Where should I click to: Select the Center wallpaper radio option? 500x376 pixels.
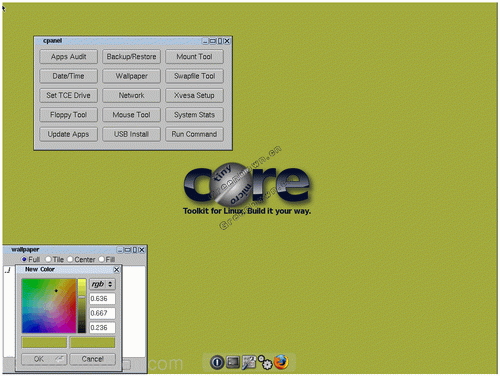pyautogui.click(x=81, y=259)
